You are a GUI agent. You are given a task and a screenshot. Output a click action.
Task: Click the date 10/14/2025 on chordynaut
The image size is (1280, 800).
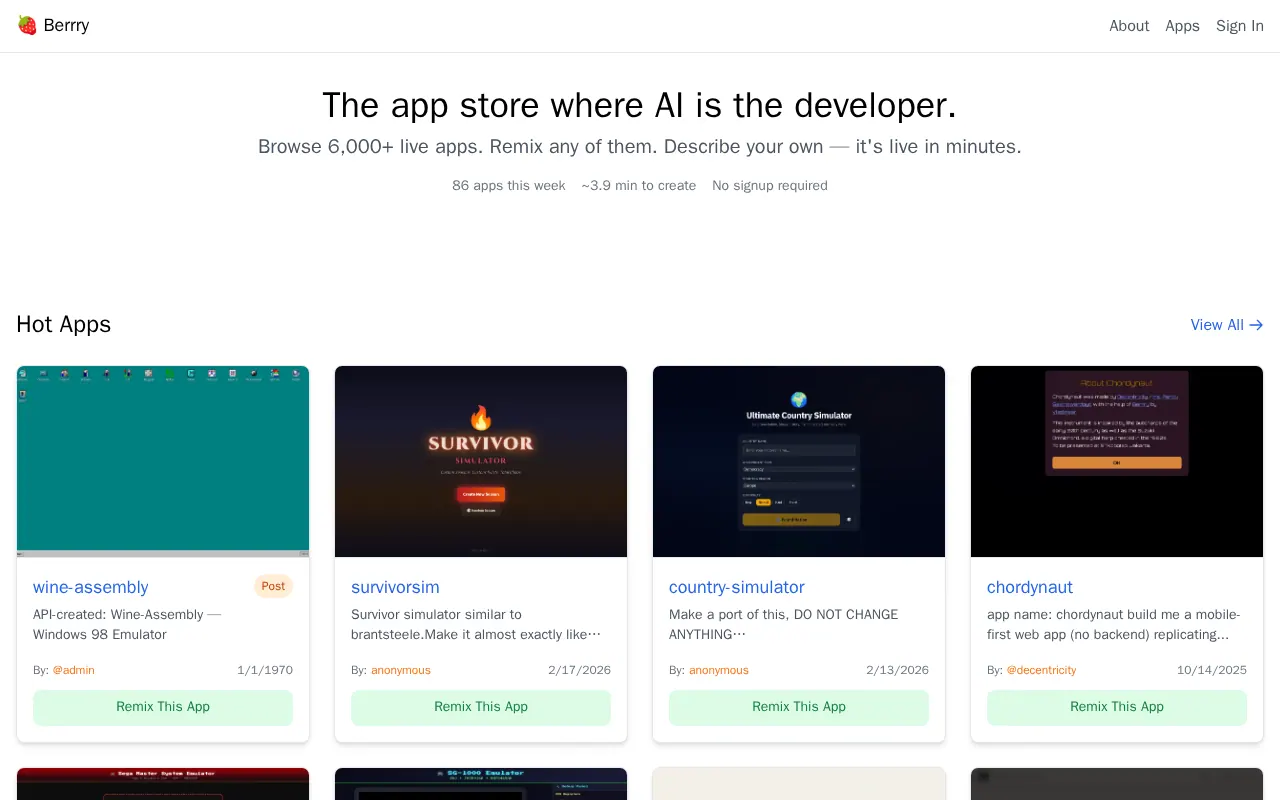1212,670
